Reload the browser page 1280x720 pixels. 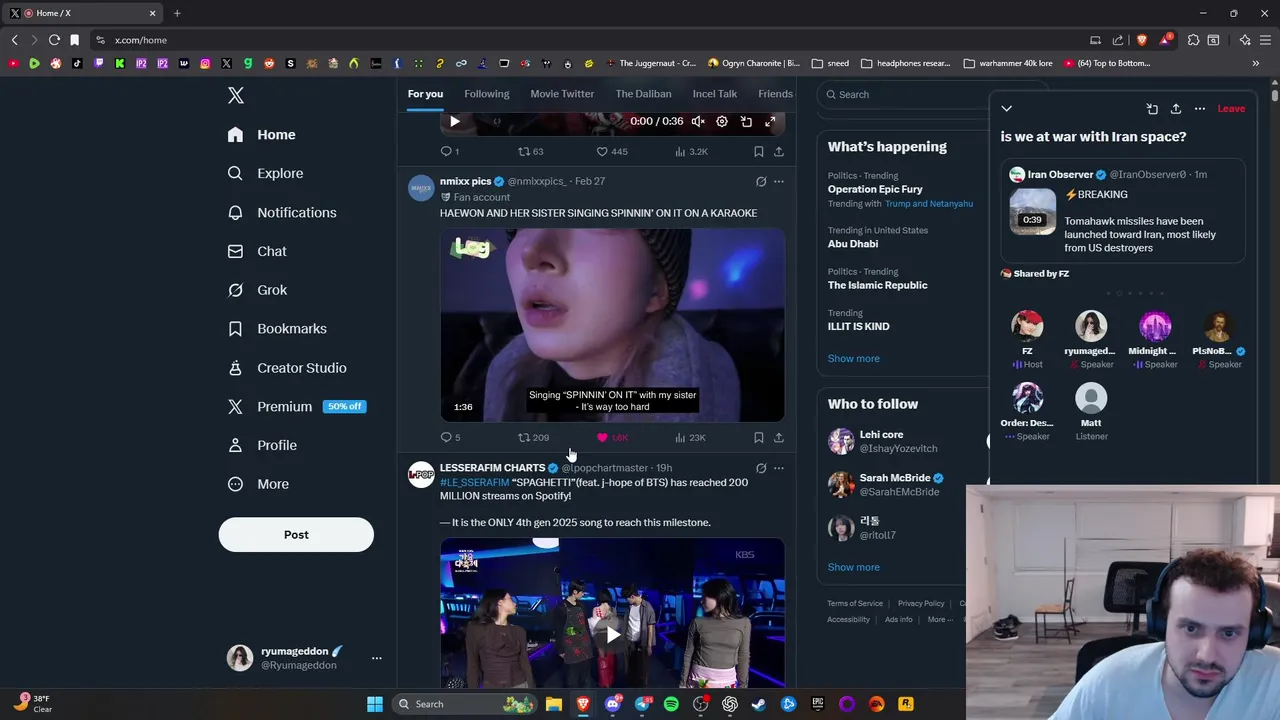(55, 40)
